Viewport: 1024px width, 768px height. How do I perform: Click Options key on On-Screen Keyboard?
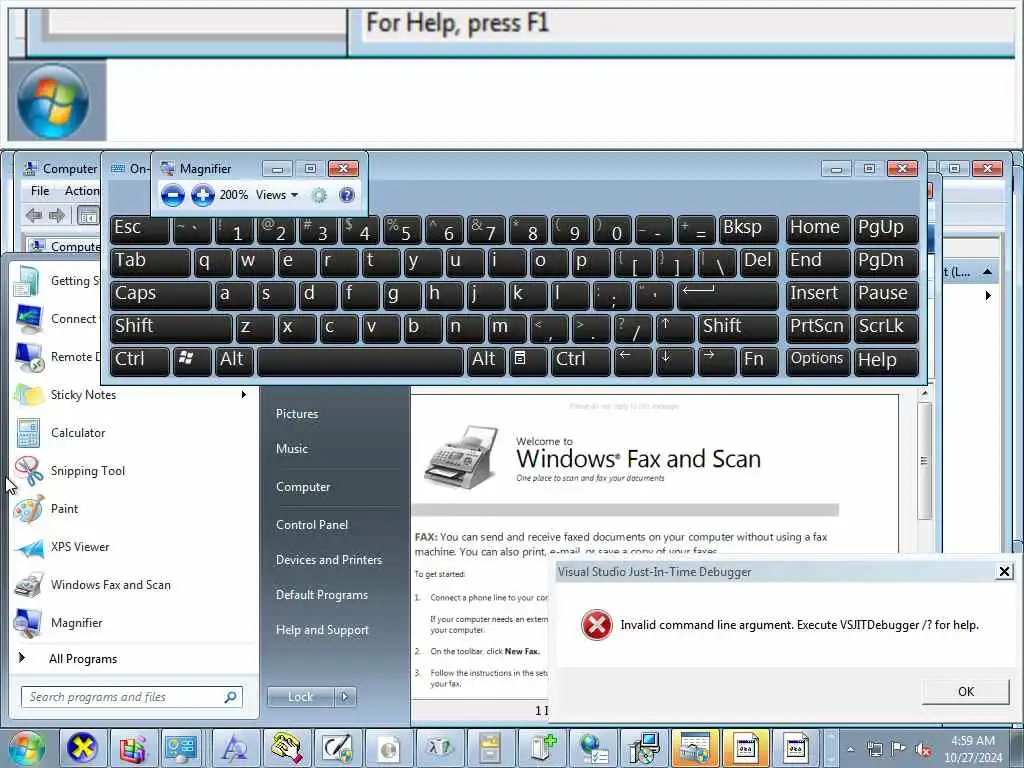pos(818,361)
